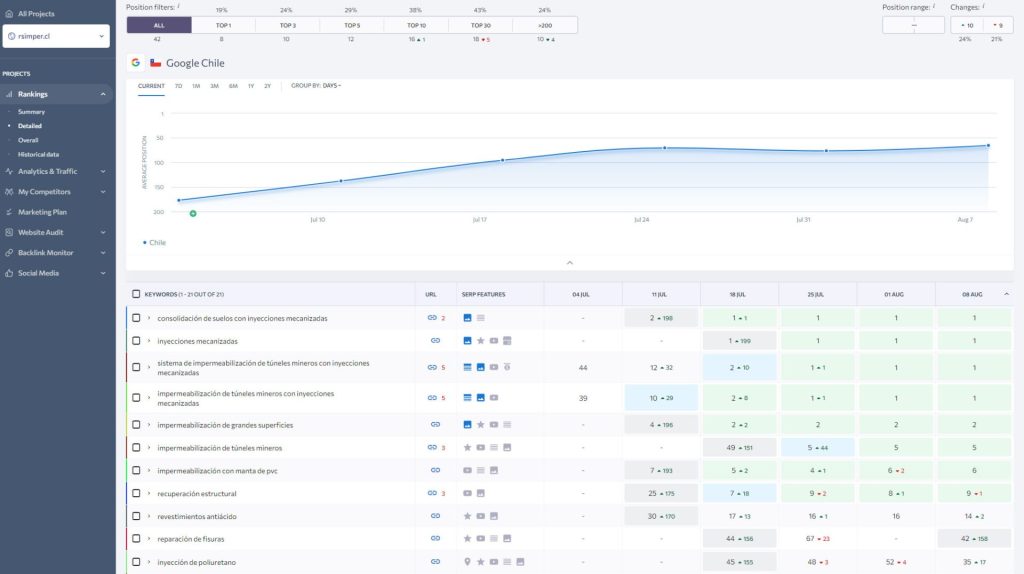Click the All Projects home icon
Image resolution: width=1024 pixels, height=574 pixels.
pyautogui.click(x=9, y=14)
